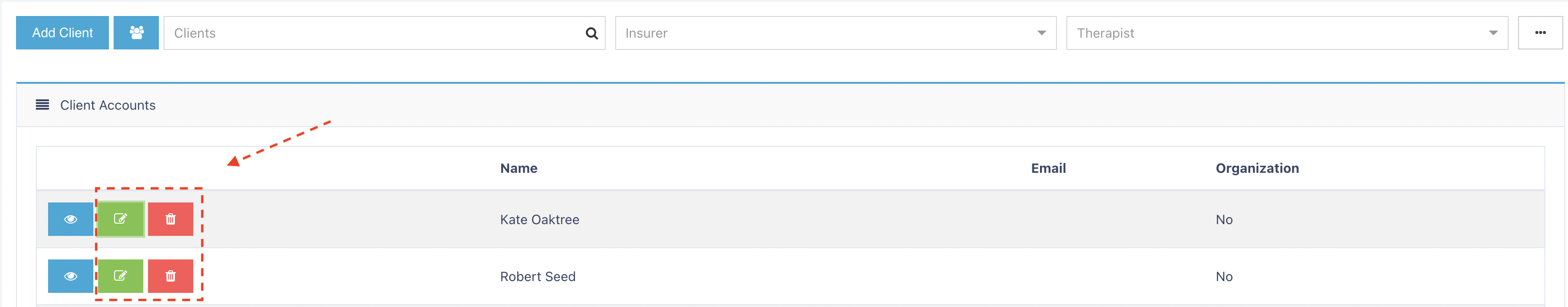
Task: View Kate Oaktree with the eye icon
Action: pyautogui.click(x=71, y=219)
